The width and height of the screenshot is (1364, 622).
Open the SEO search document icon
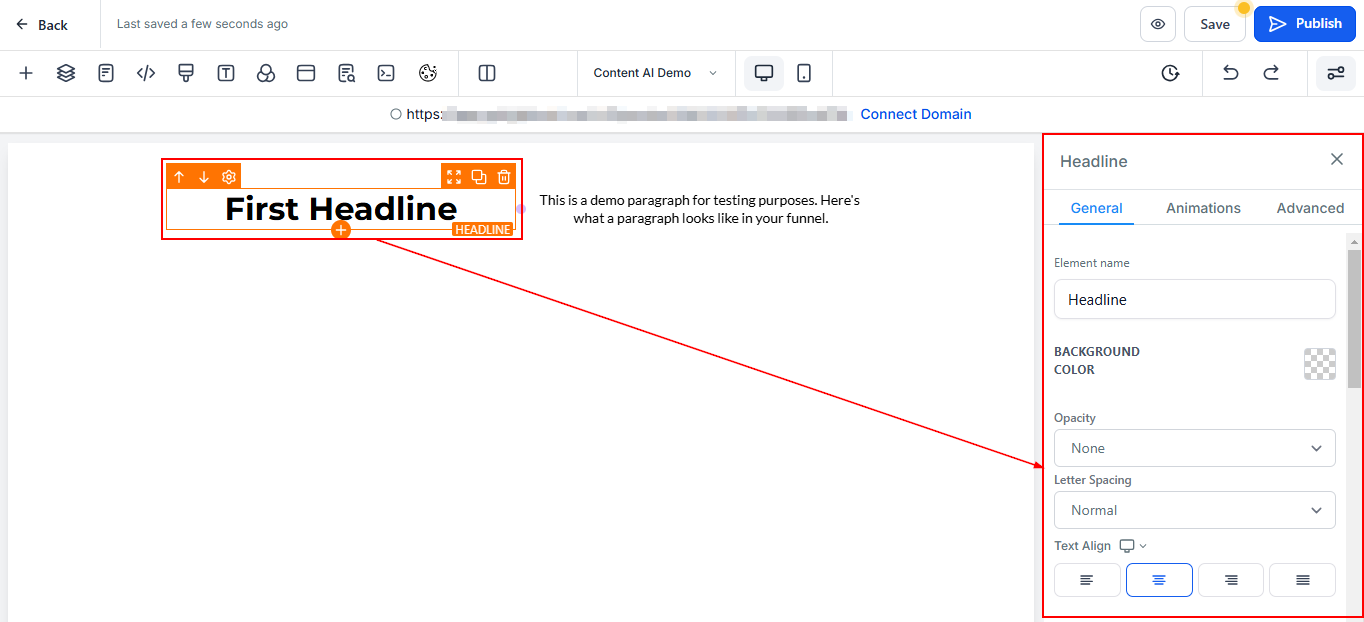pos(346,73)
